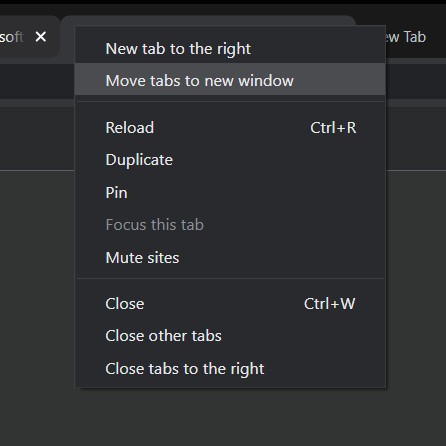Close the tab ending in "soft"
Screen dimensions: 446x446
point(41,36)
